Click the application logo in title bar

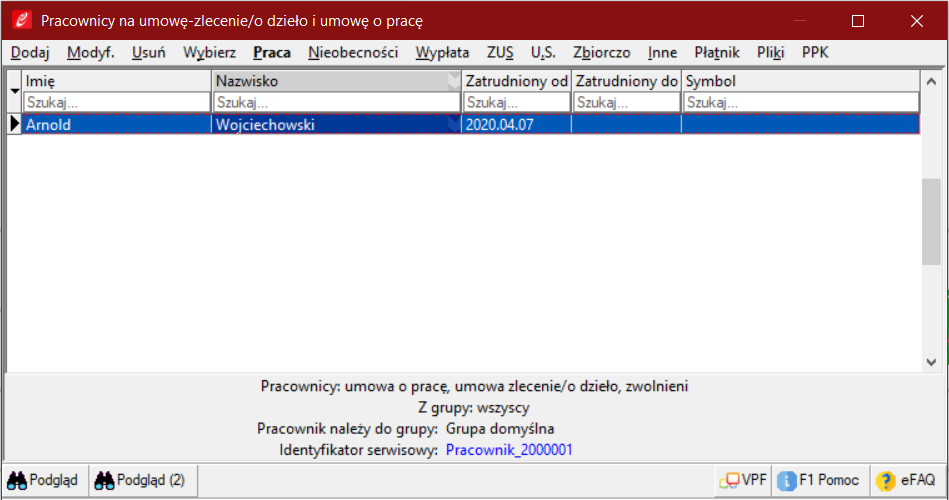[20, 20]
